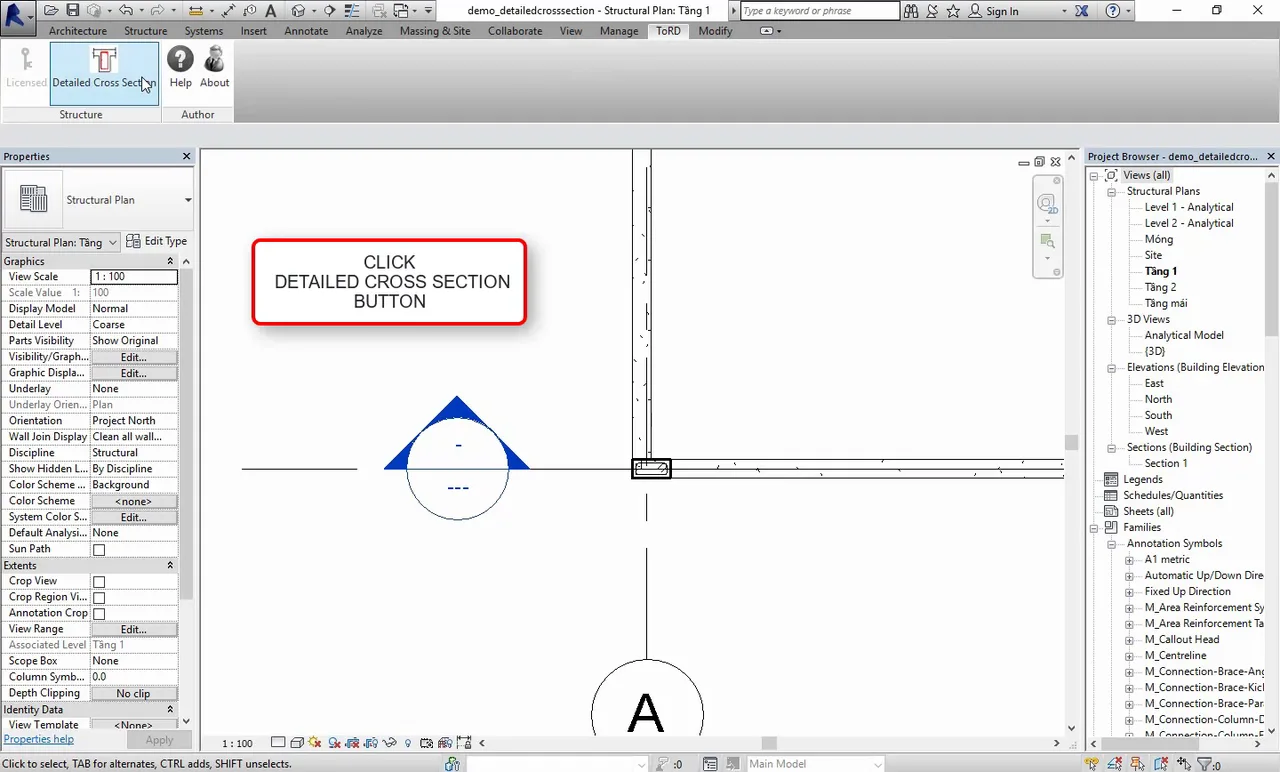Open the Favorites star icon
The width and height of the screenshot is (1280, 772).
[x=953, y=11]
